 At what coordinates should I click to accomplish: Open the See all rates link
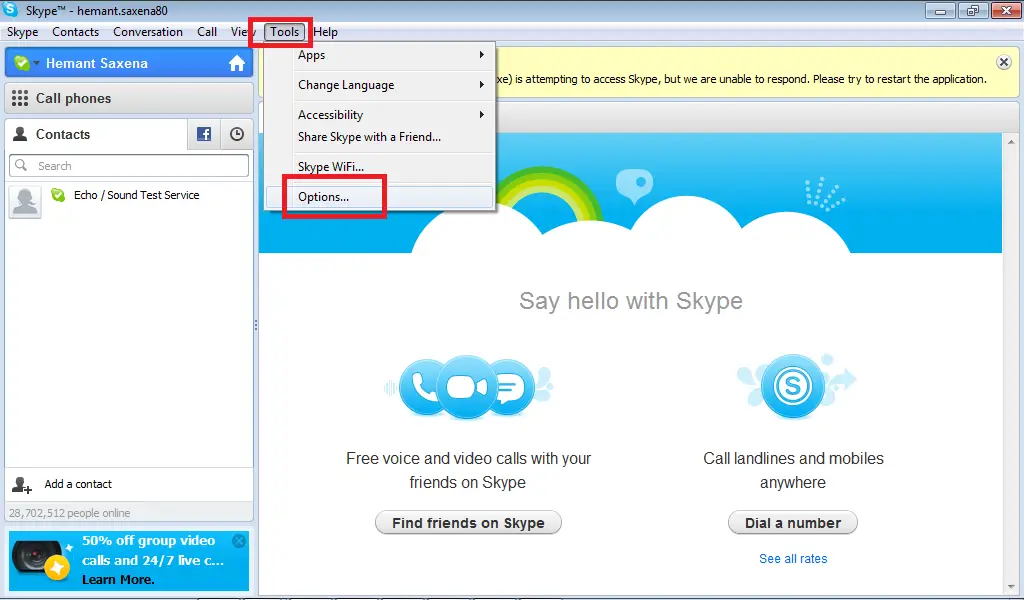[x=793, y=559]
